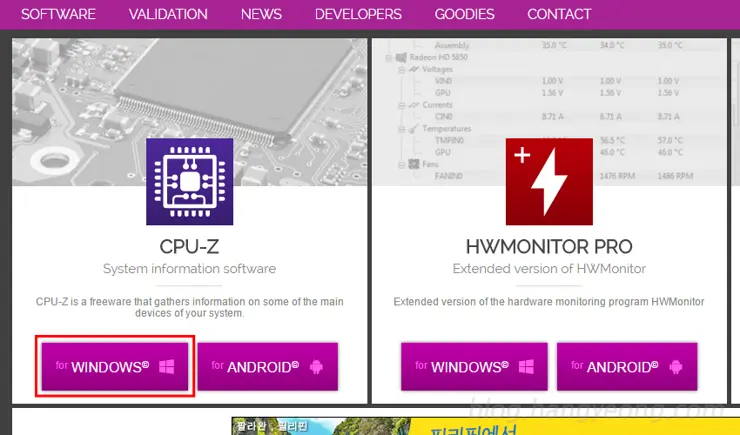Click the HWMONITOR PRO product title
This screenshot has width=740, height=435.
click(x=549, y=246)
